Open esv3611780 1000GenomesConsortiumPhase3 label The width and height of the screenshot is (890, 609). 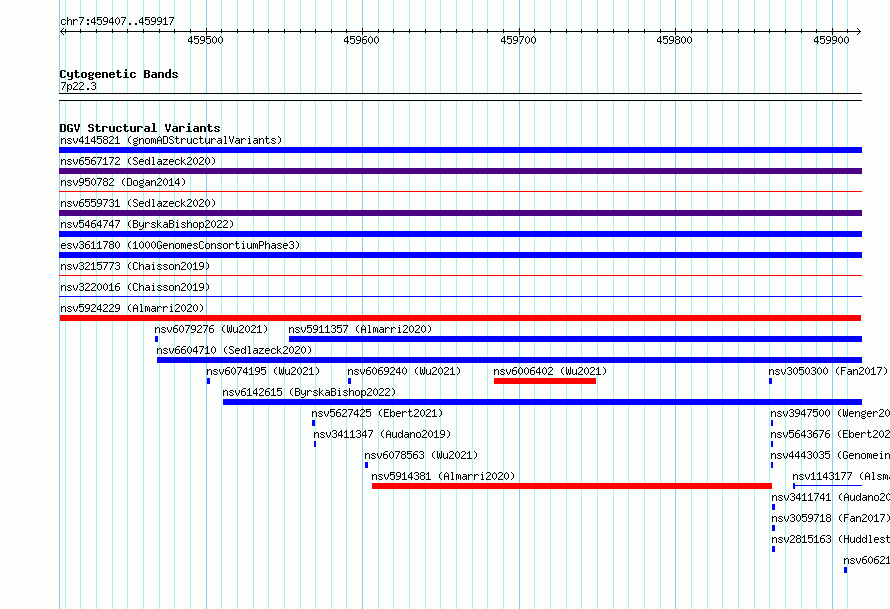[180, 245]
